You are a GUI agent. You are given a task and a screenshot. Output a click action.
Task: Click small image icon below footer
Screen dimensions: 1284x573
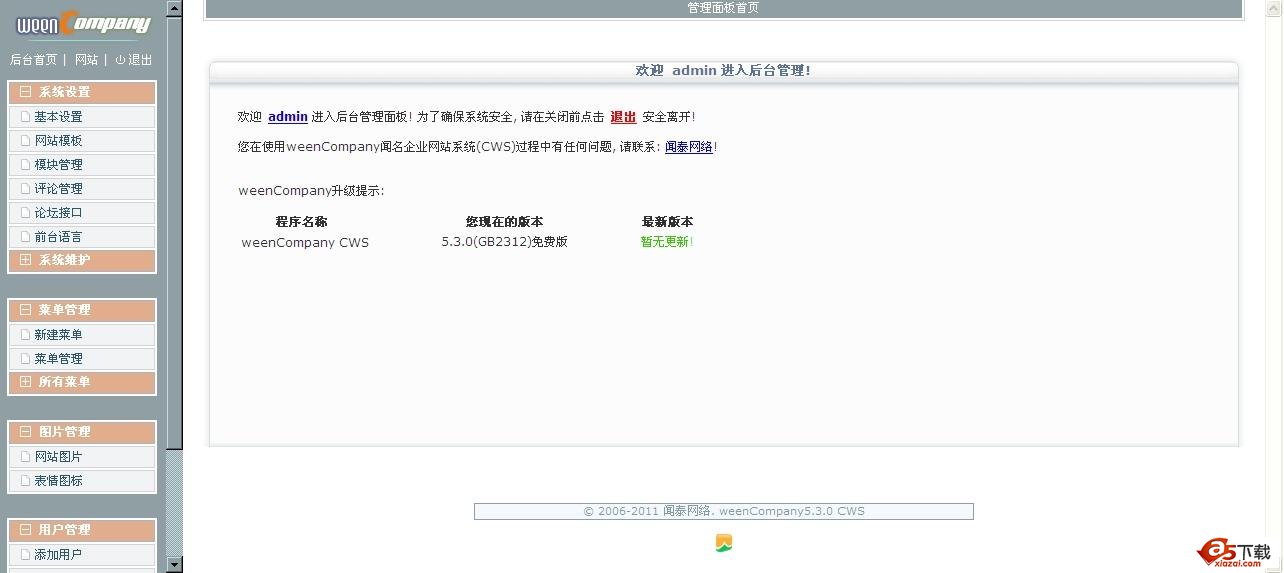point(724,543)
